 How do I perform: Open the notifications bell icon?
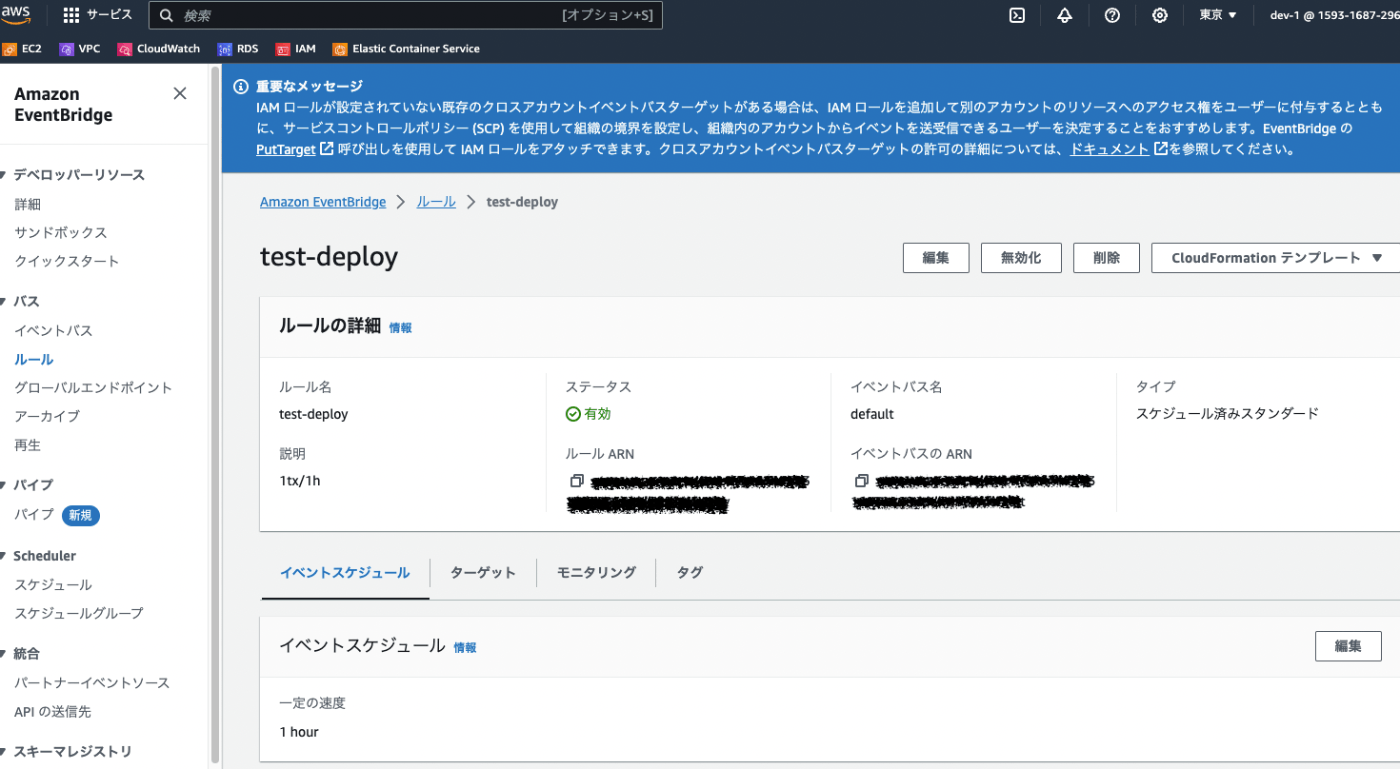[x=1064, y=15]
